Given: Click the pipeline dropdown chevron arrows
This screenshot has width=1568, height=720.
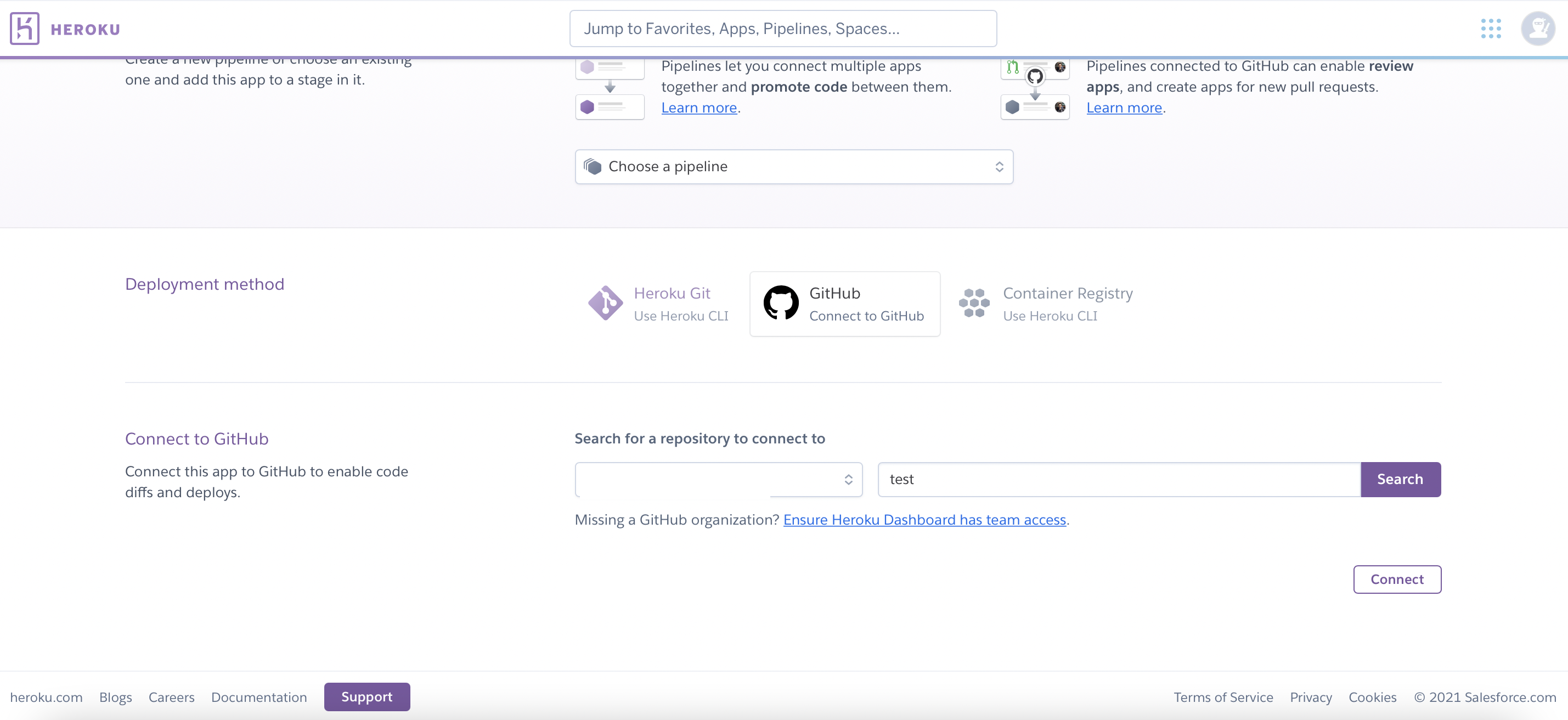Looking at the screenshot, I should pyautogui.click(x=999, y=167).
